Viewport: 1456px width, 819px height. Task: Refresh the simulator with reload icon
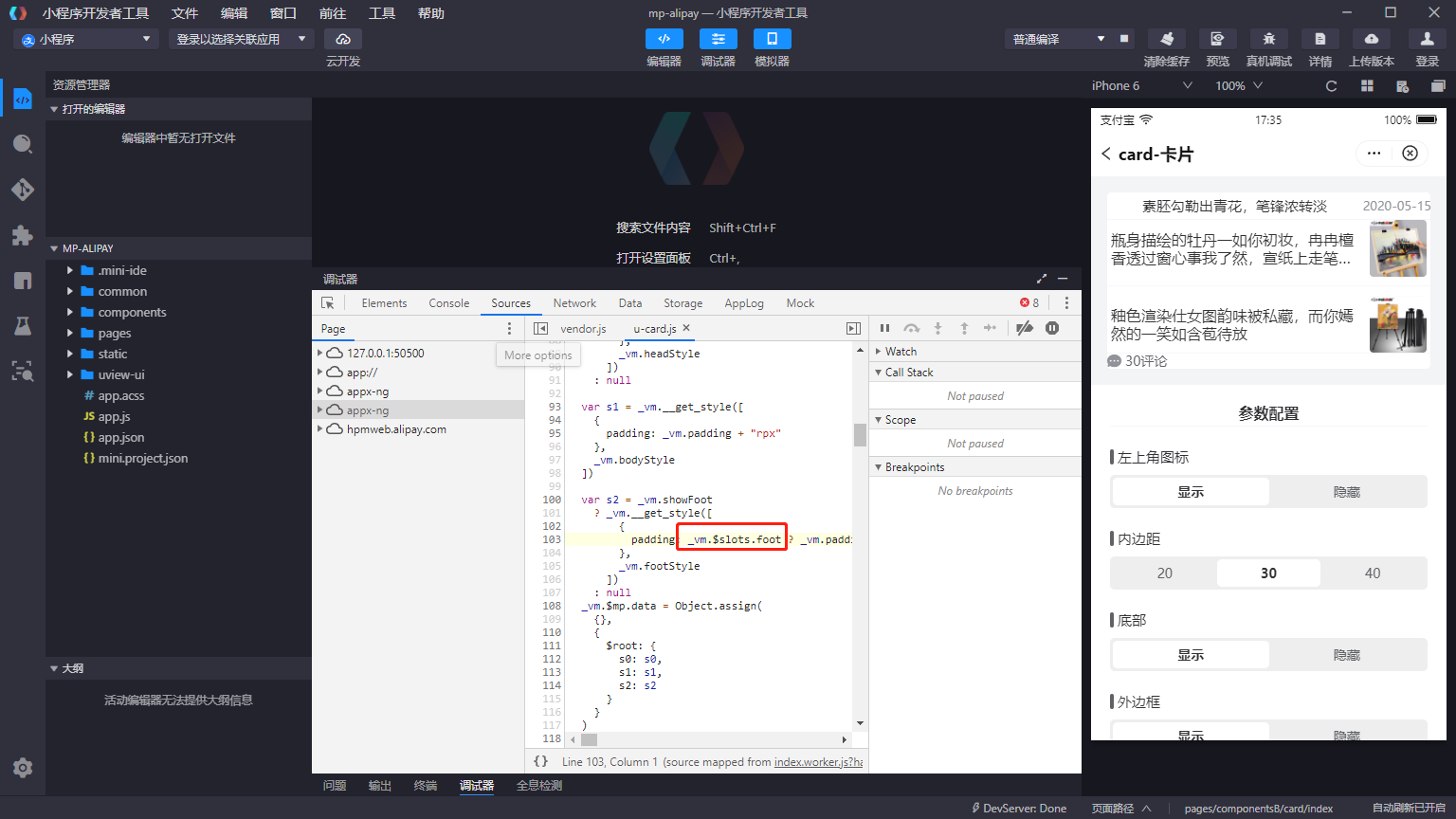click(1331, 85)
